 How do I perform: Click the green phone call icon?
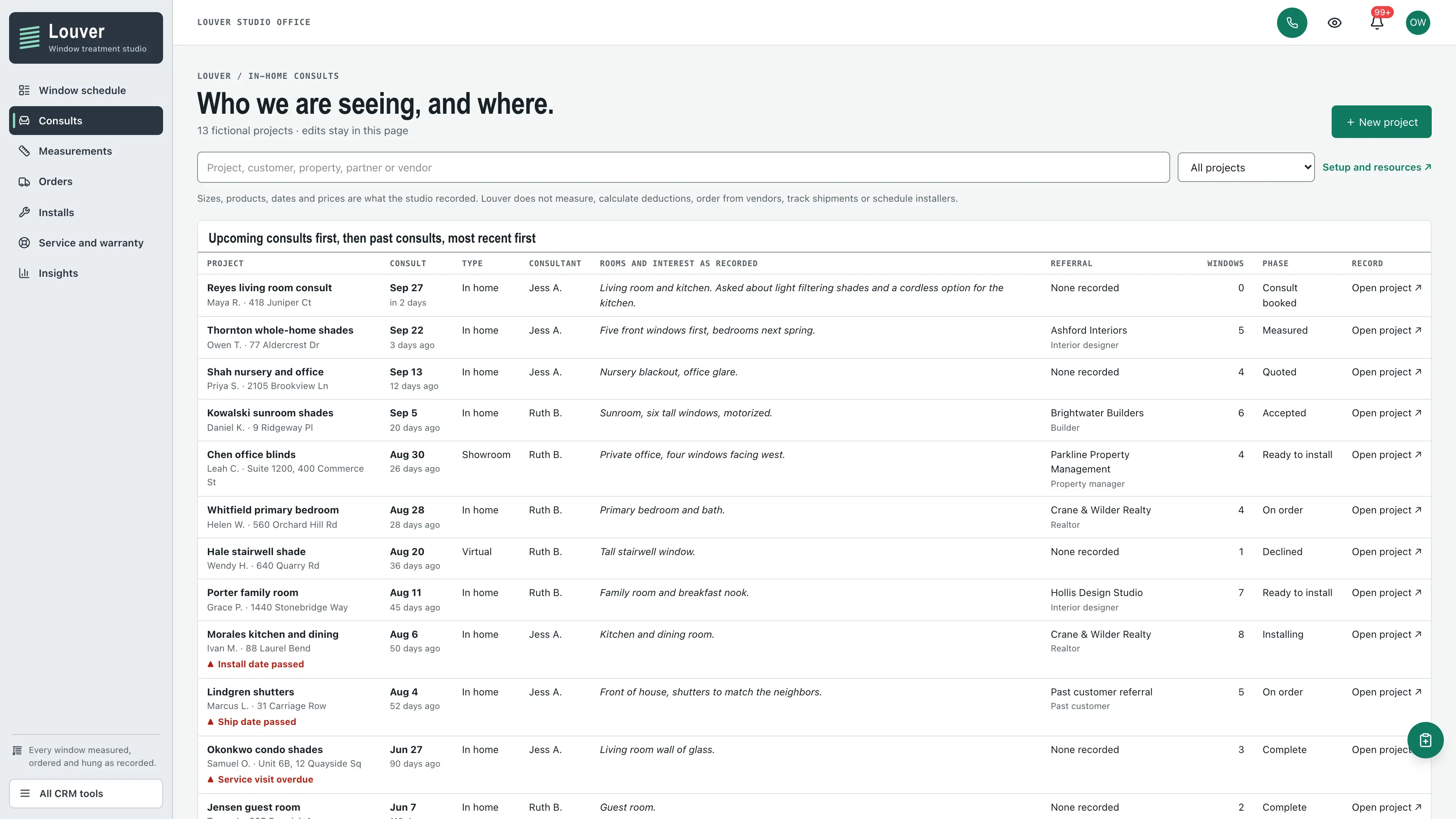(1291, 23)
